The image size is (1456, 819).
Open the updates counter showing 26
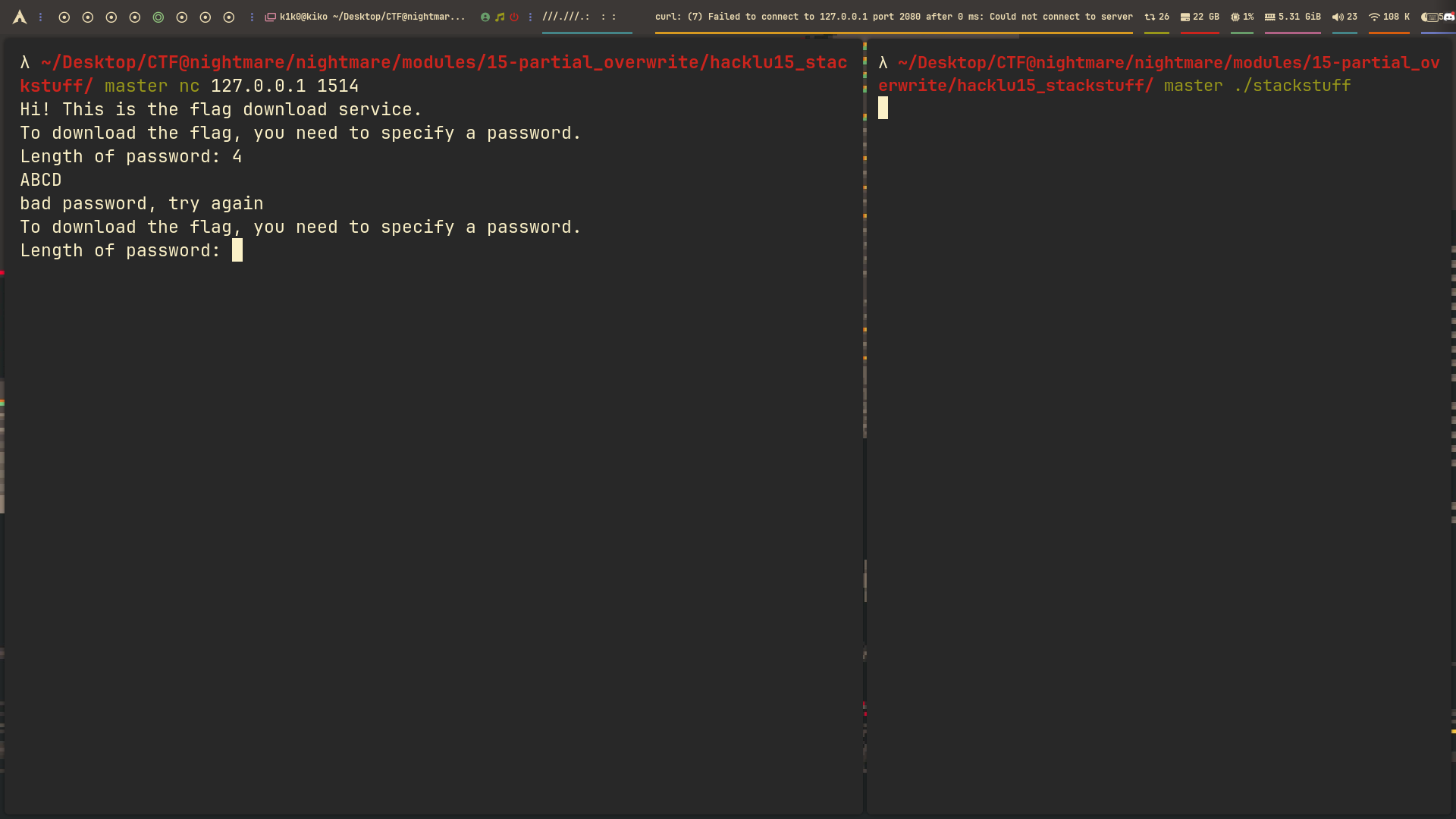1157,17
